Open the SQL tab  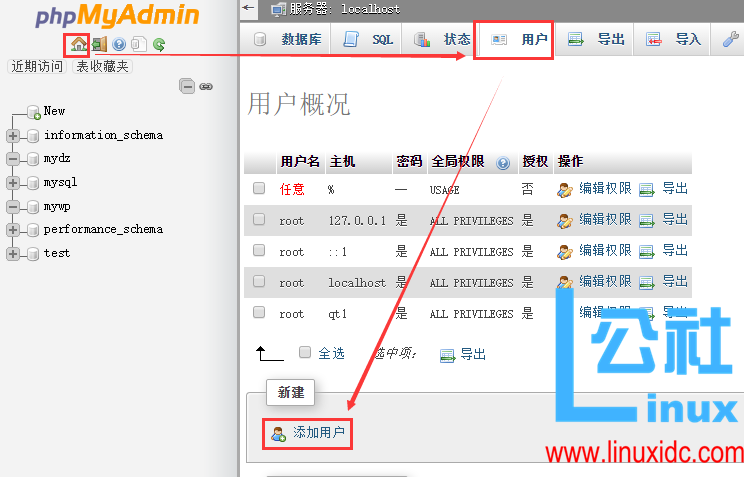pos(370,40)
